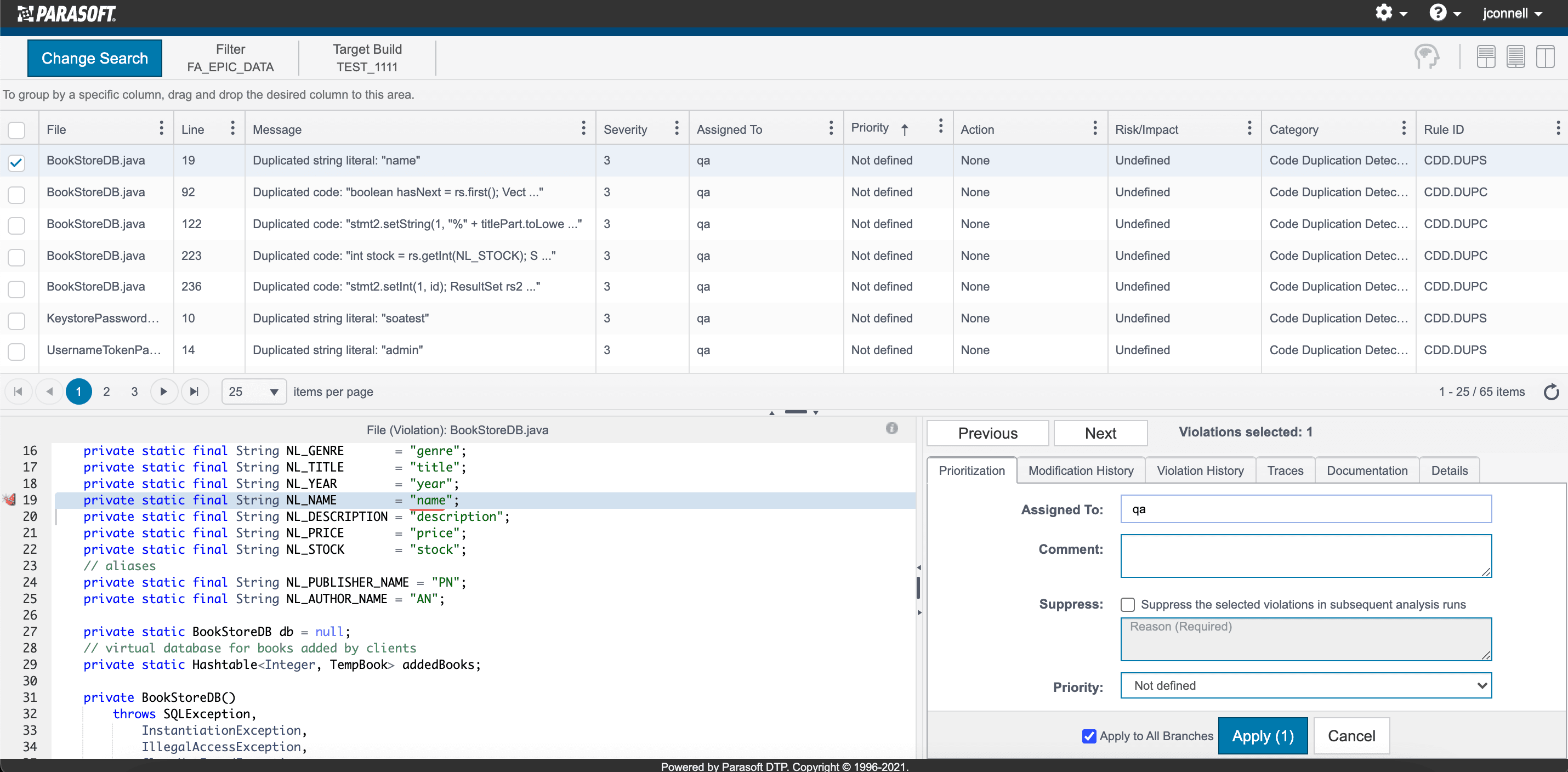Switch to Violation History tab
This screenshot has width=1568, height=772.
[1200, 470]
